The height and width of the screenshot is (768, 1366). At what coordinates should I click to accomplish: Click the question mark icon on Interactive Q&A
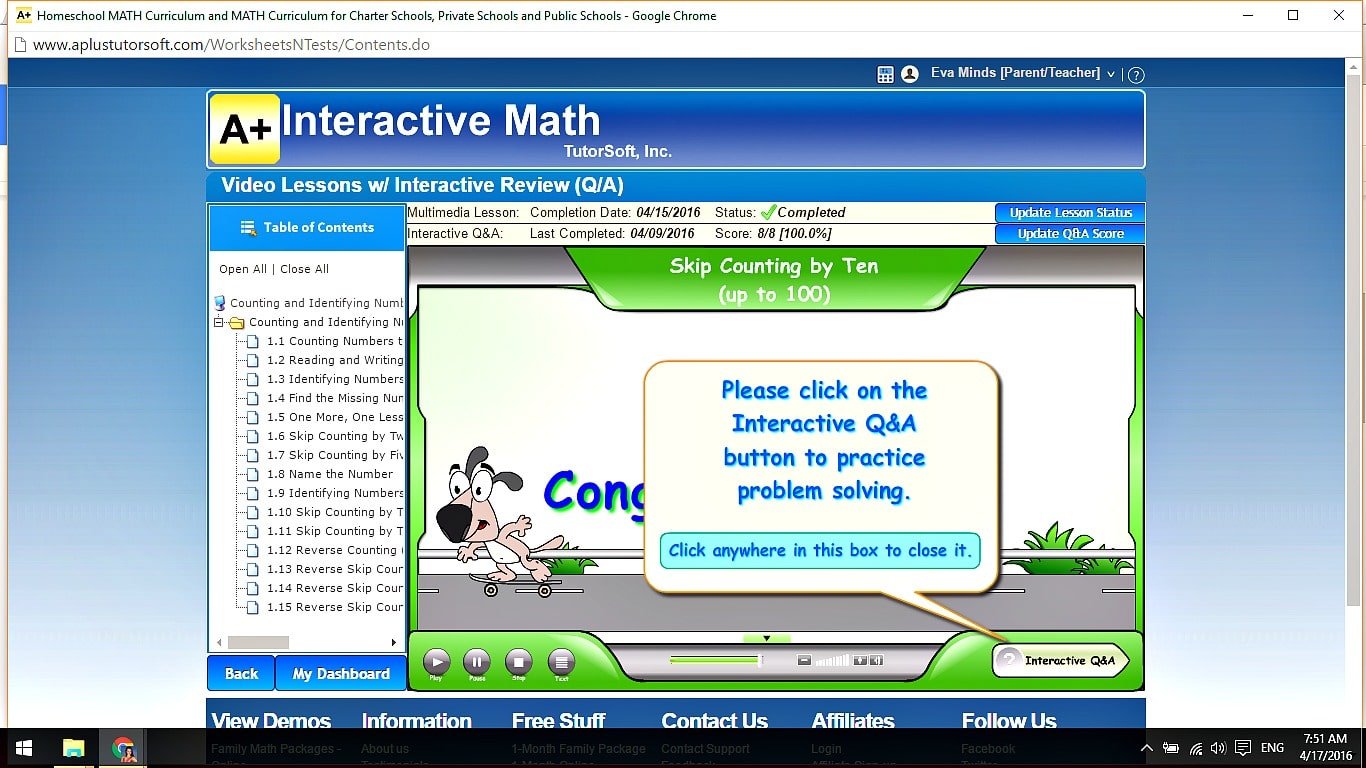1009,660
